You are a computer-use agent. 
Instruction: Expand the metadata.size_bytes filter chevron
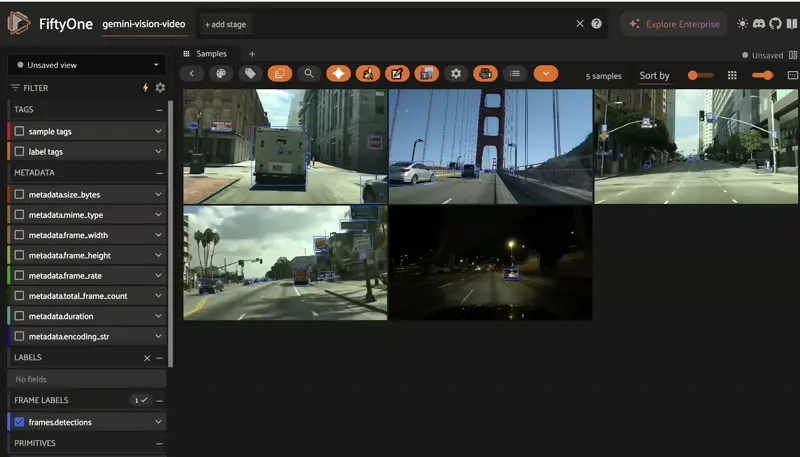click(158, 194)
